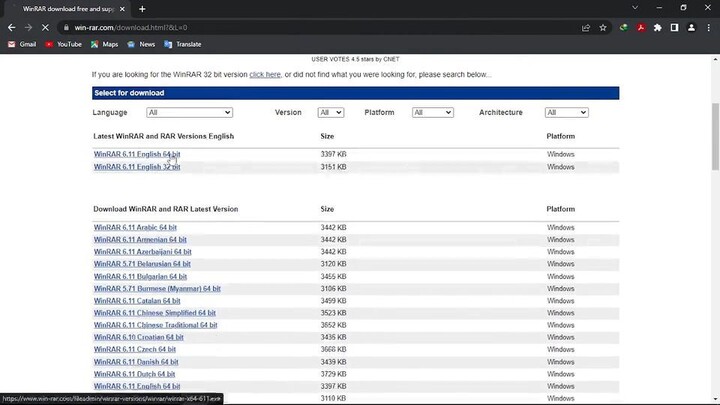Download WinRAR 5.71 Burmese (Myanmar) 64 bit

(157, 288)
